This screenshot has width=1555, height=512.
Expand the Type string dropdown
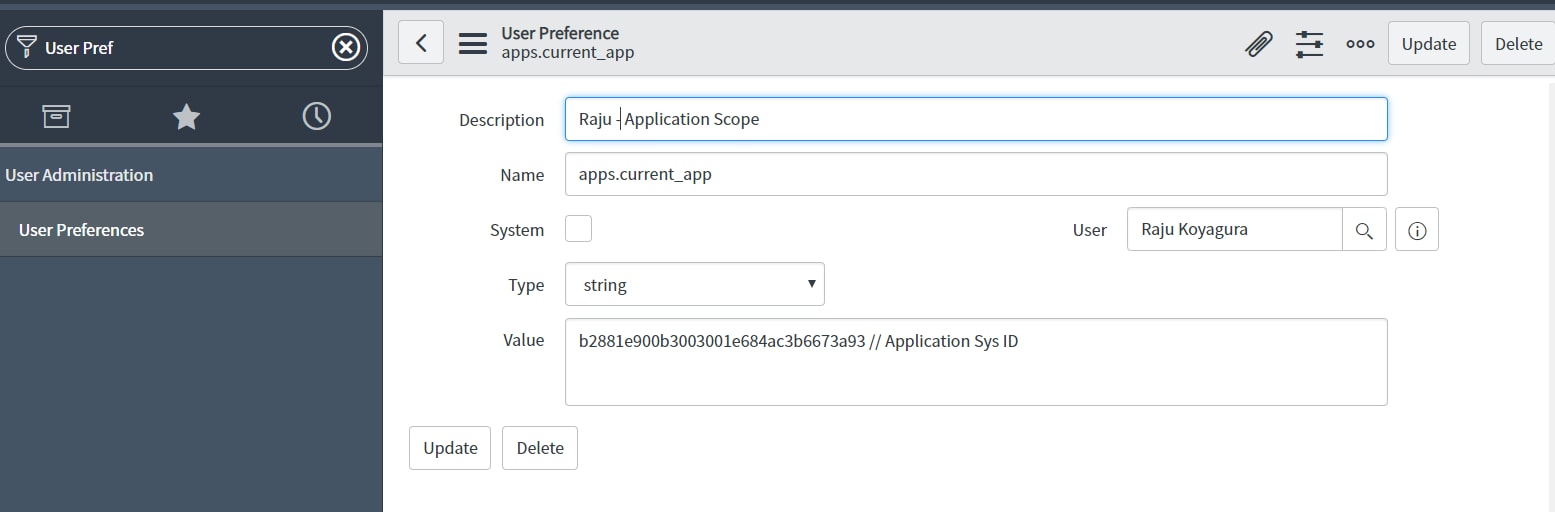(695, 284)
